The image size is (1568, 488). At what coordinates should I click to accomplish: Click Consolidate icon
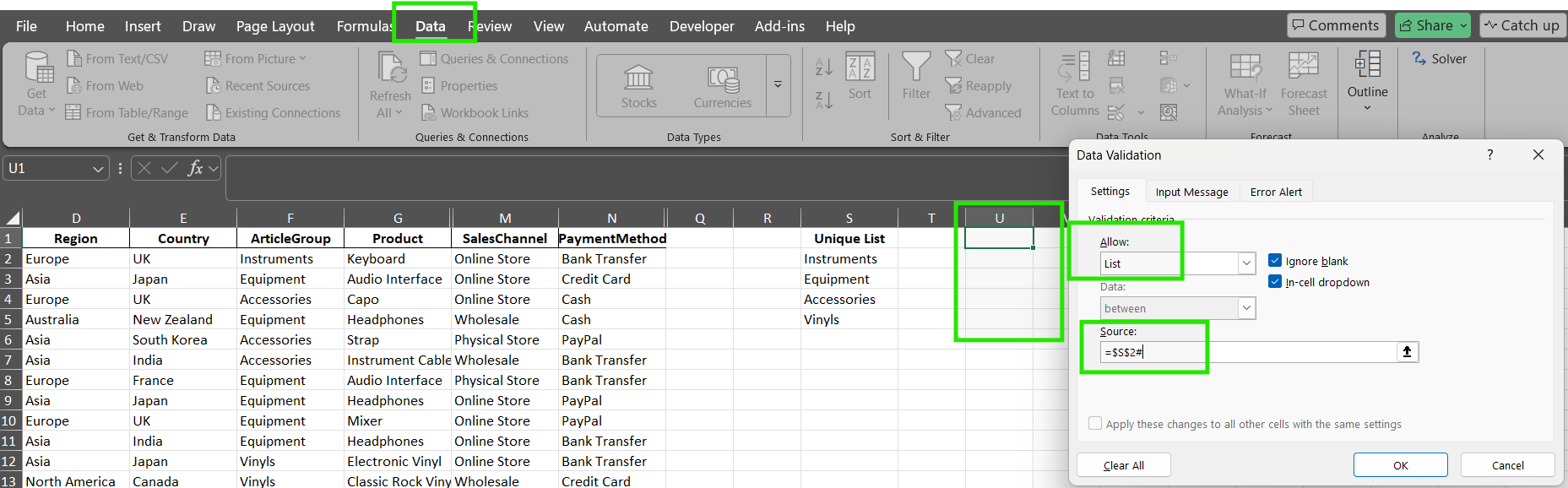point(1169,58)
